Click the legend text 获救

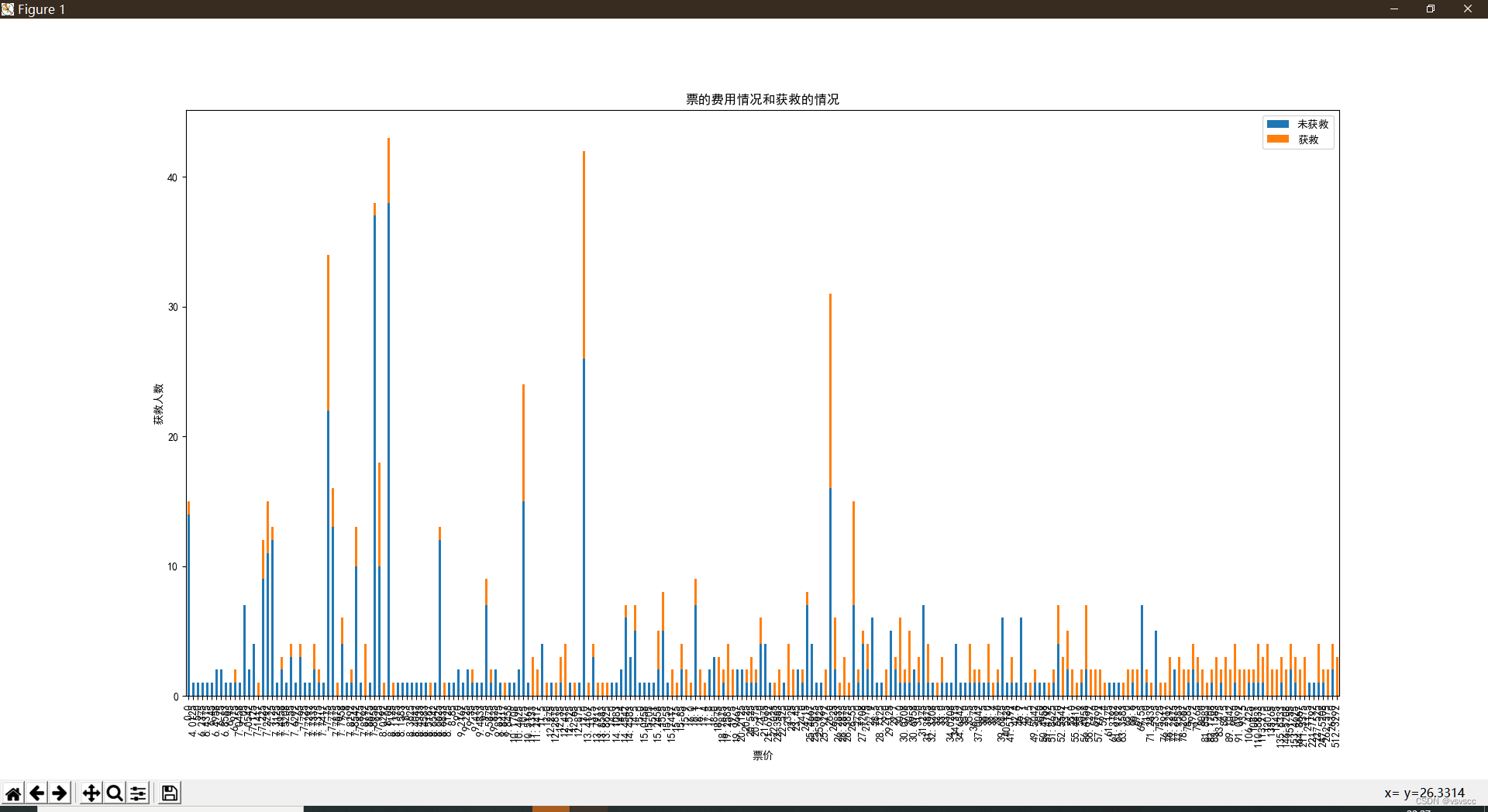pos(1308,139)
